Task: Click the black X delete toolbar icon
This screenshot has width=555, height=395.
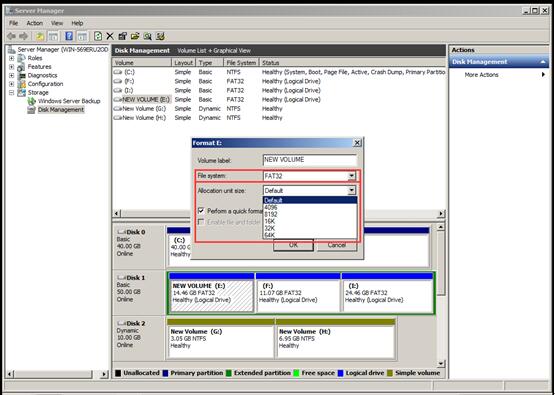Action: pyautogui.click(x=110, y=36)
